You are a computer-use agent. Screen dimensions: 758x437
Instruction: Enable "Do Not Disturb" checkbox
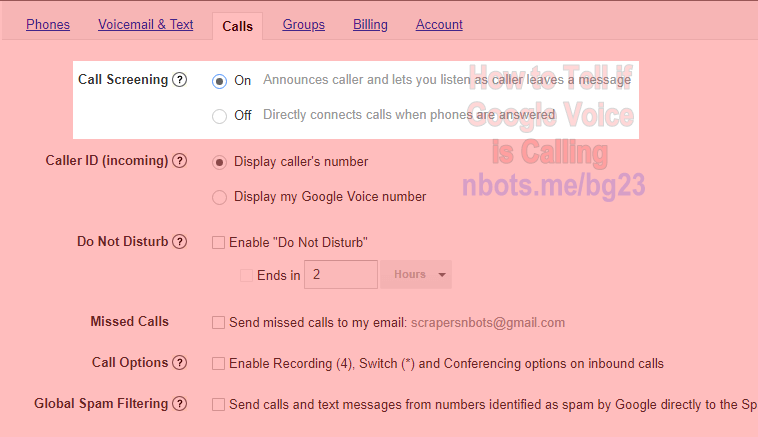tap(219, 242)
